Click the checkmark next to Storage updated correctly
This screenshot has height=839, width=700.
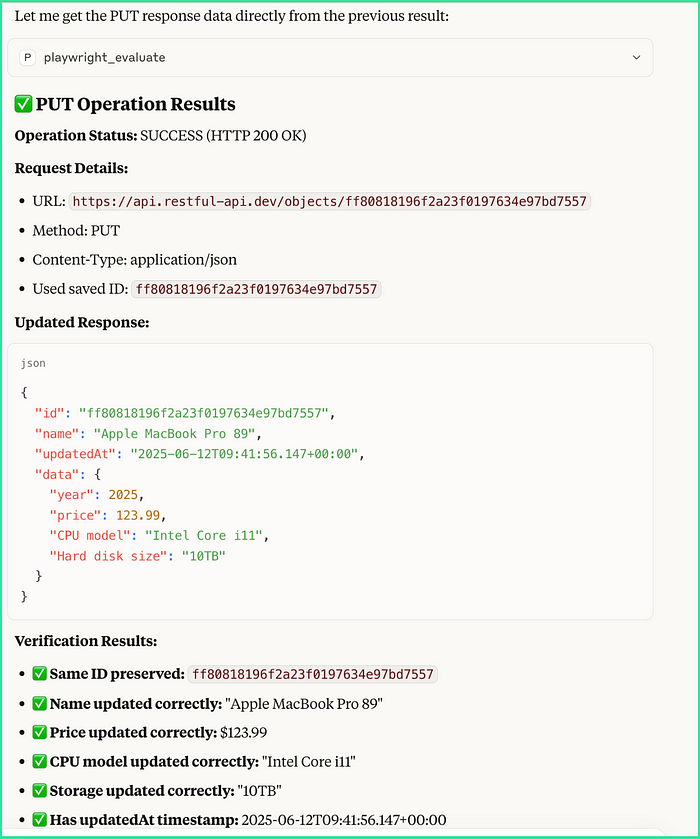click(x=40, y=790)
